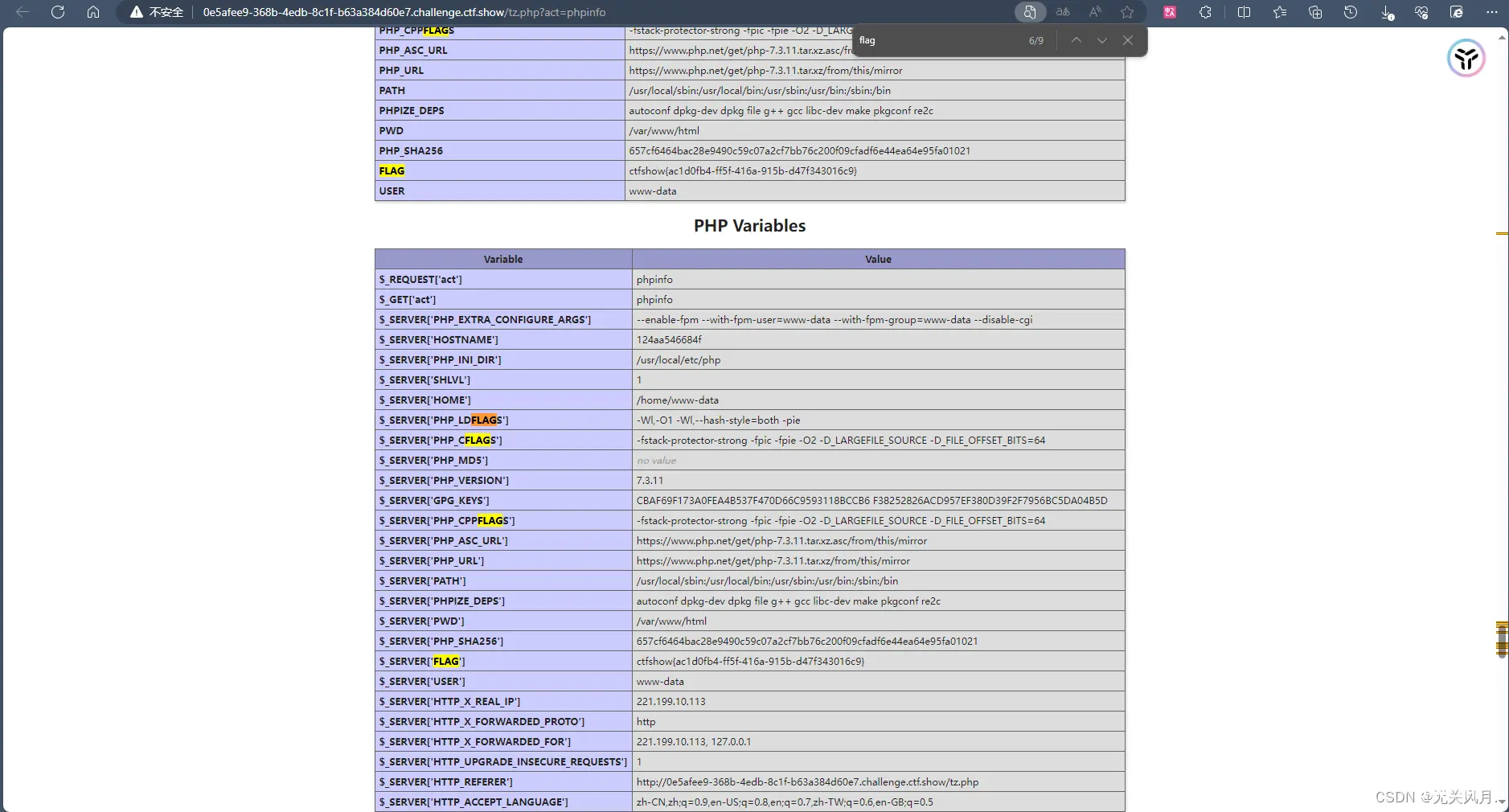Click the ctfshow flag value in $_SERVER['FLAG'] row

click(750, 661)
